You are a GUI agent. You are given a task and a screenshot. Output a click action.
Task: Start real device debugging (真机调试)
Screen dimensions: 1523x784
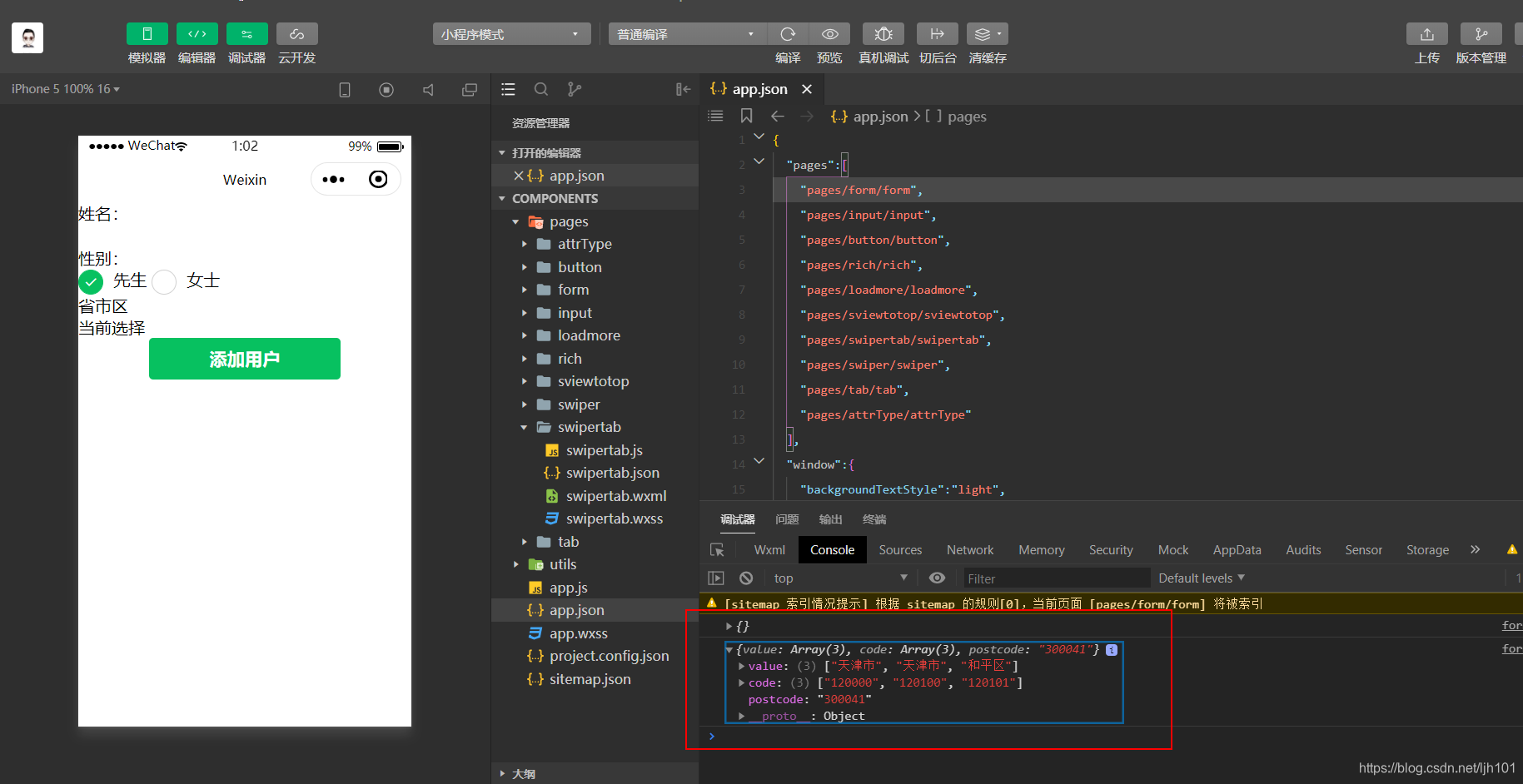pyautogui.click(x=883, y=34)
